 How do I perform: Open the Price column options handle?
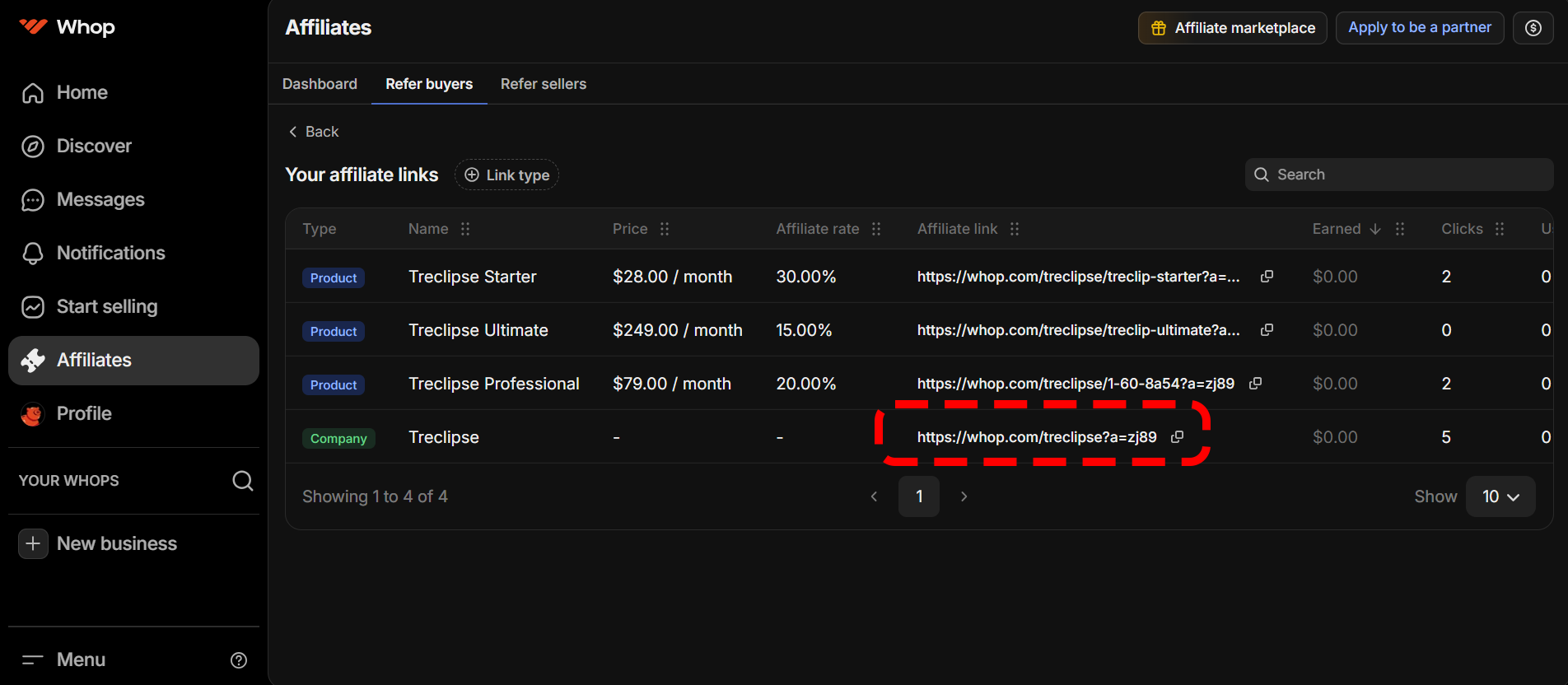tap(665, 229)
